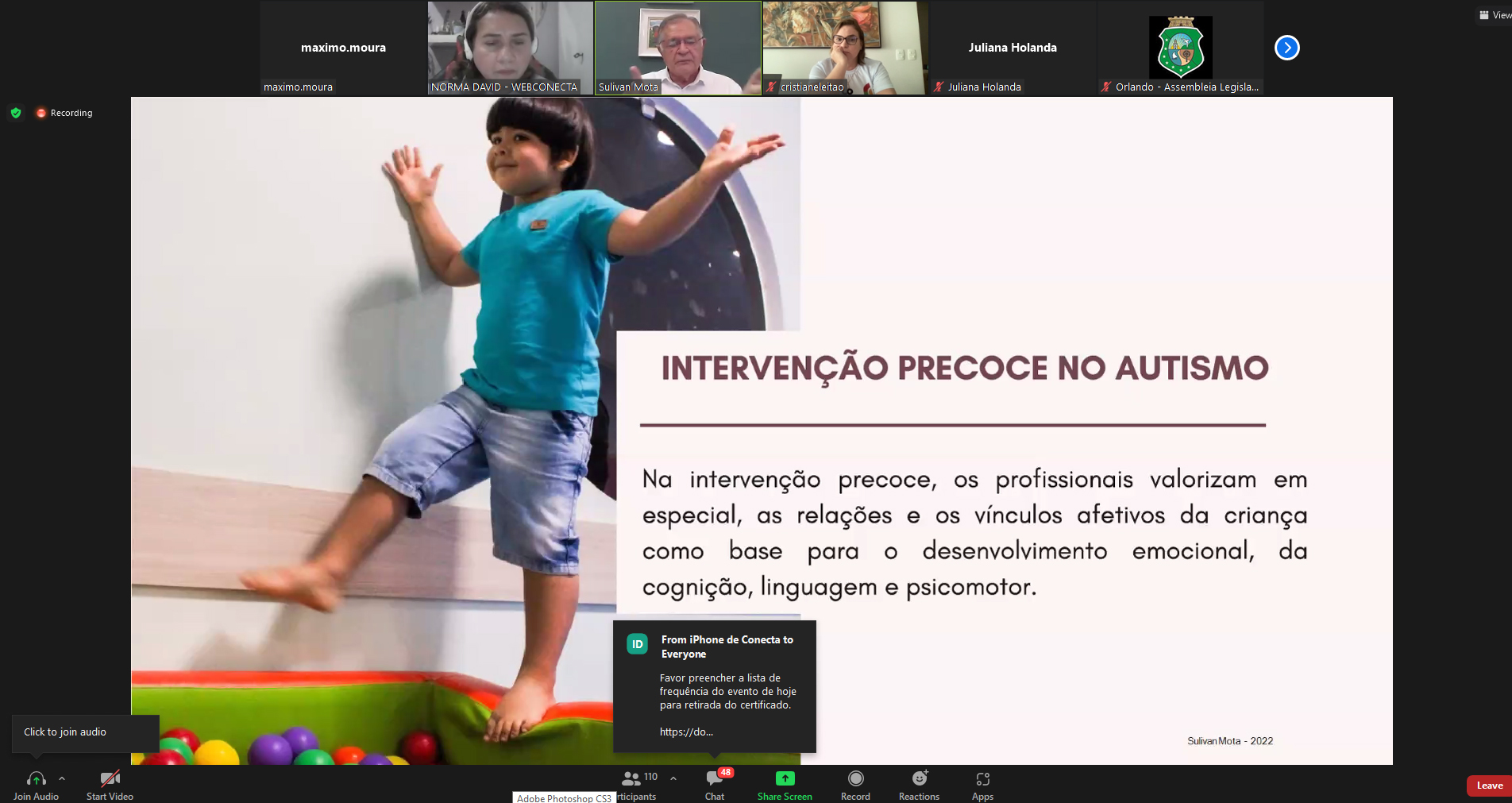Open the Reactions menu
Viewport: 1512px width, 803px height.
coord(919,779)
